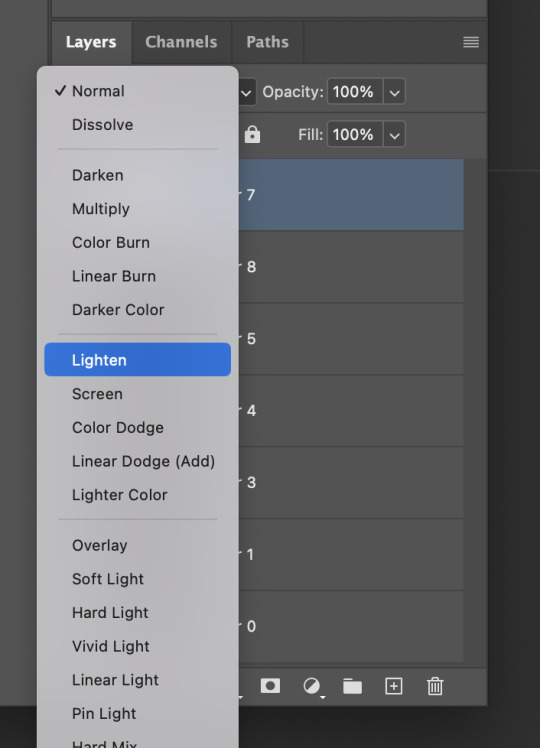Create new fill or adjustment layer

[312, 686]
